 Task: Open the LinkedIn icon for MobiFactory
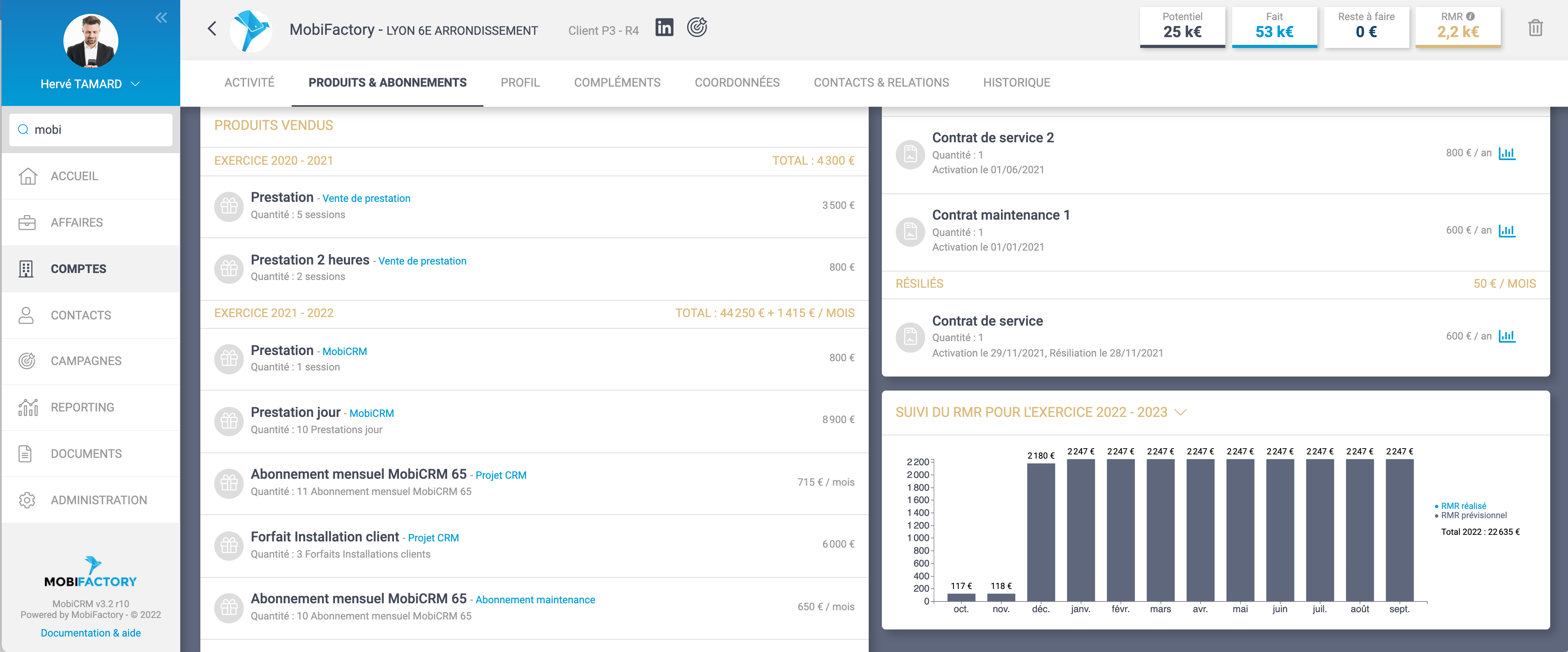pos(664,27)
